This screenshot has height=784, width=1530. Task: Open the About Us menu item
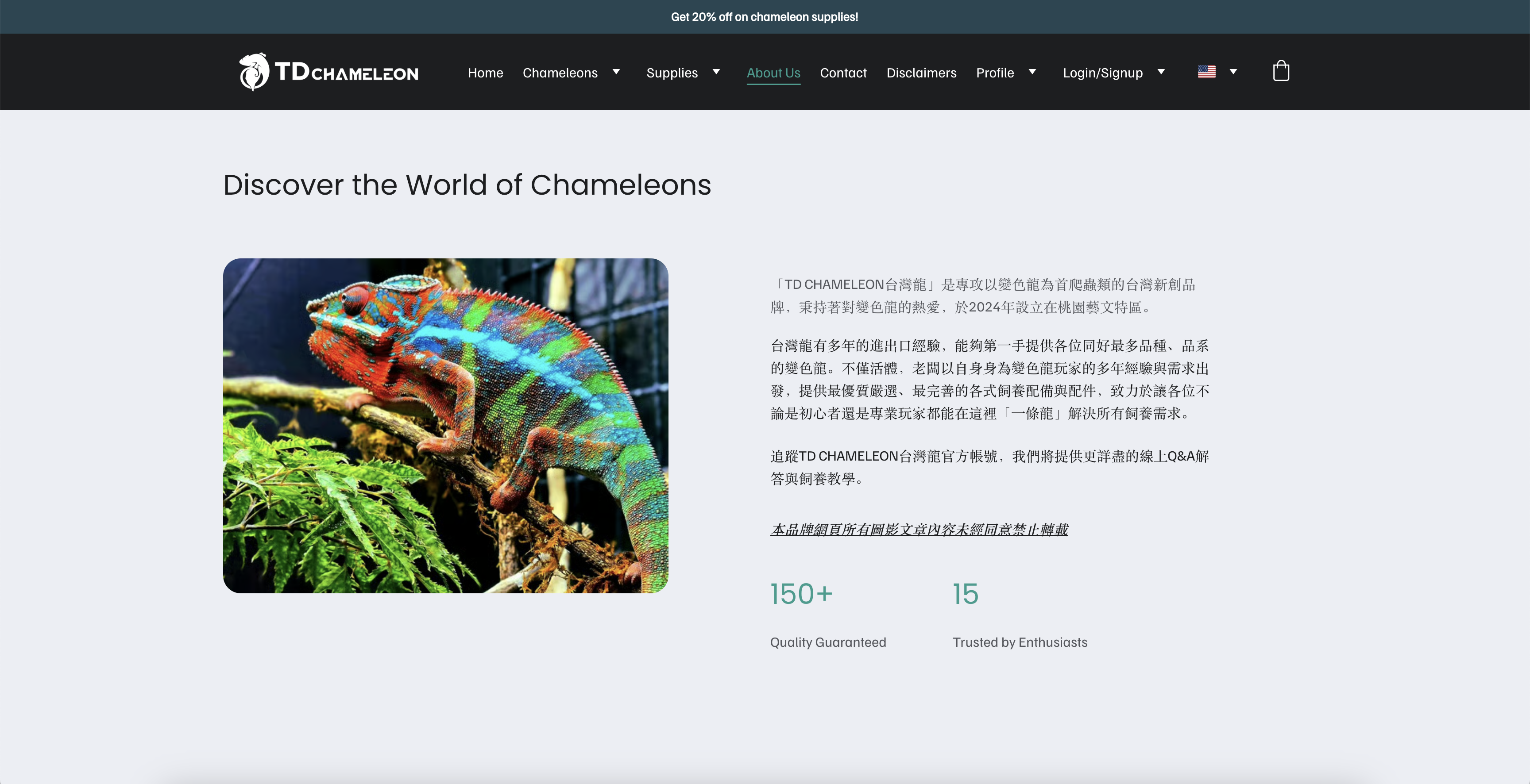point(773,73)
